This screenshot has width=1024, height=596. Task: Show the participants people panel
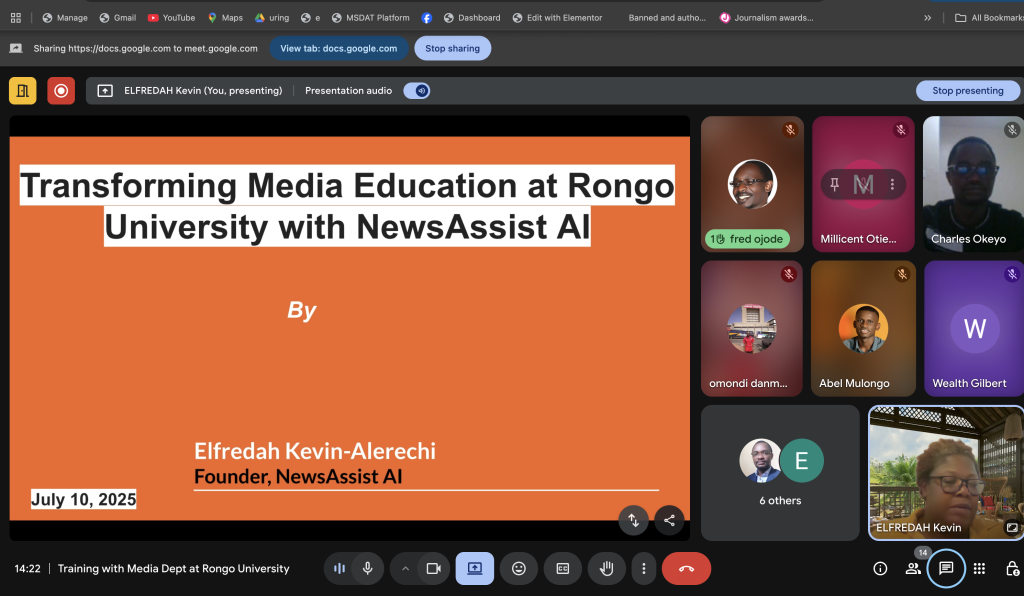tap(913, 569)
